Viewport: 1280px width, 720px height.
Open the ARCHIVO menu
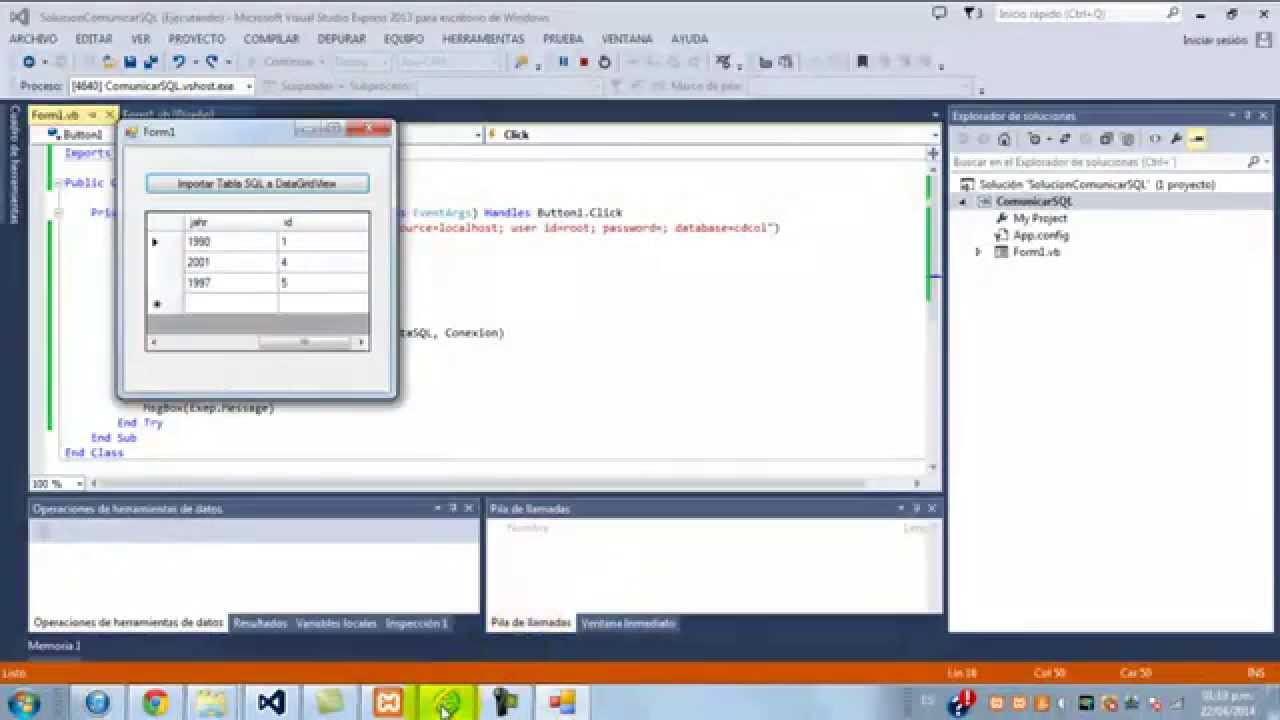point(33,39)
